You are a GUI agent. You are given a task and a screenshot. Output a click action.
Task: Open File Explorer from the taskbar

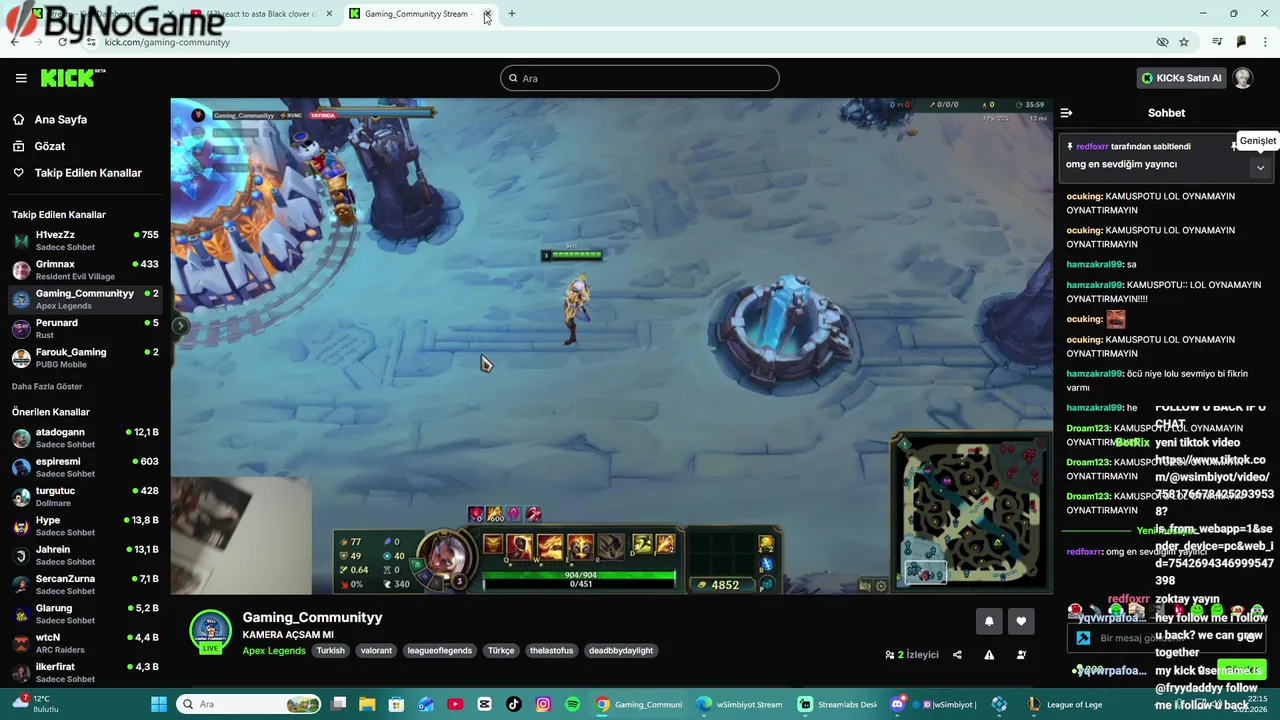click(367, 704)
